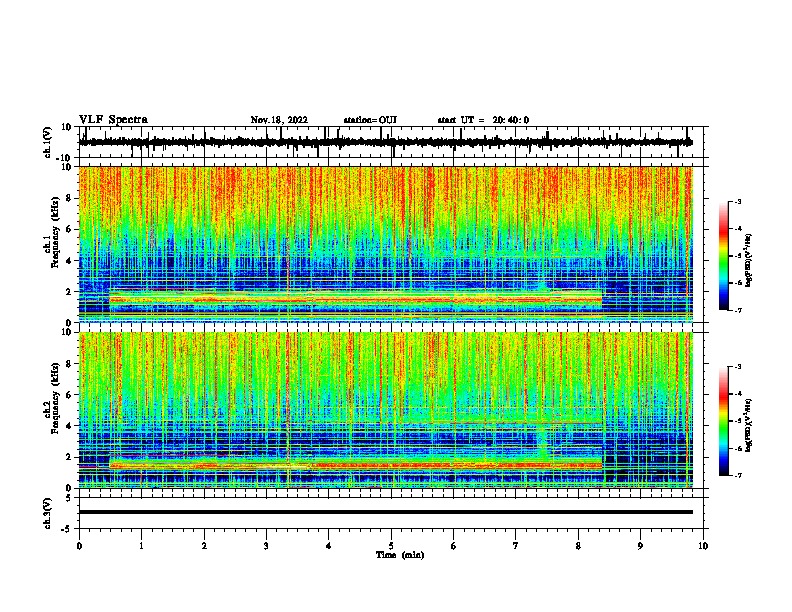This screenshot has height=612, width=792.
Task: Click the red emission band in ch.1 spectrogram
Action: click(x=356, y=299)
